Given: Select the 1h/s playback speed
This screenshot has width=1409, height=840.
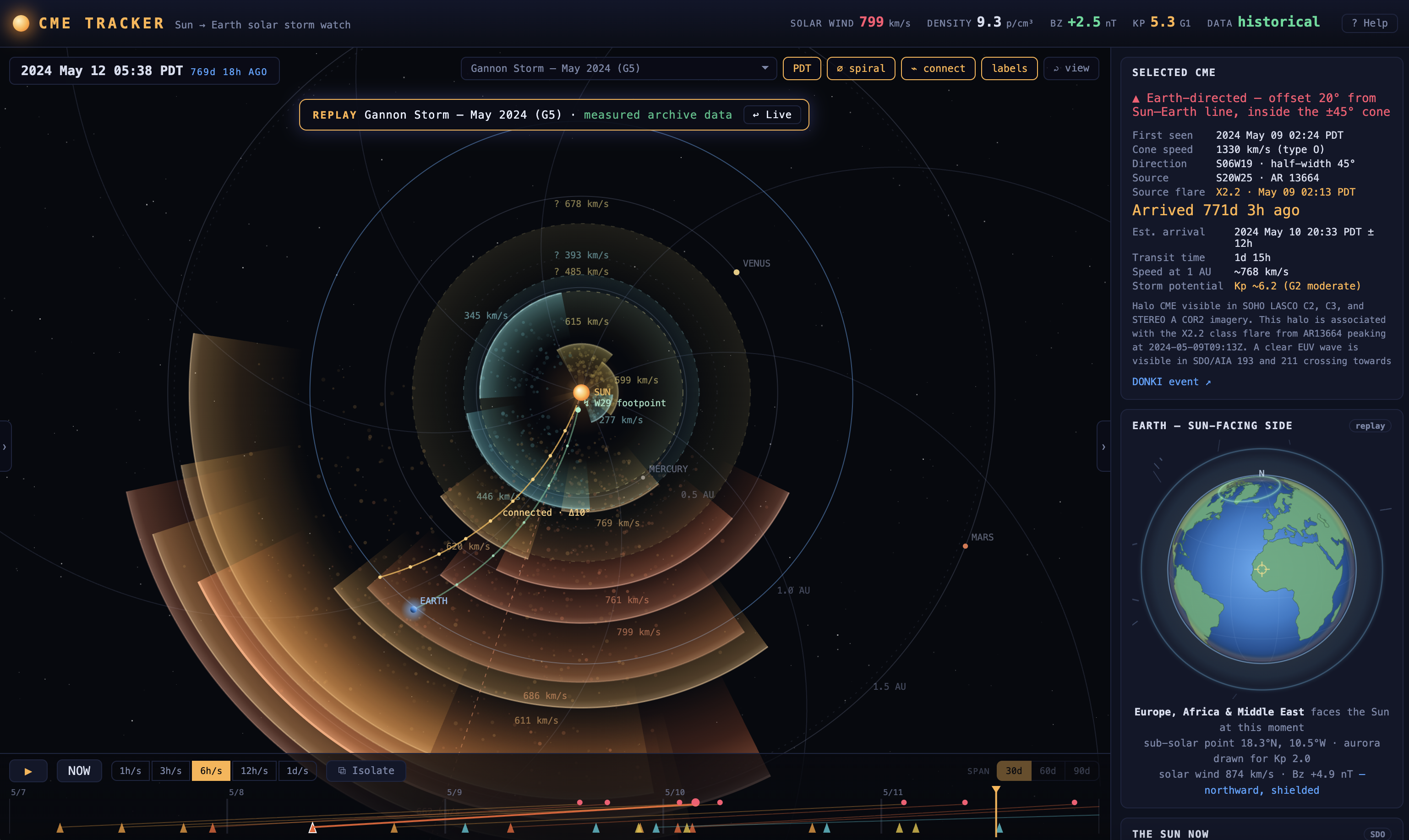Looking at the screenshot, I should coord(130,771).
